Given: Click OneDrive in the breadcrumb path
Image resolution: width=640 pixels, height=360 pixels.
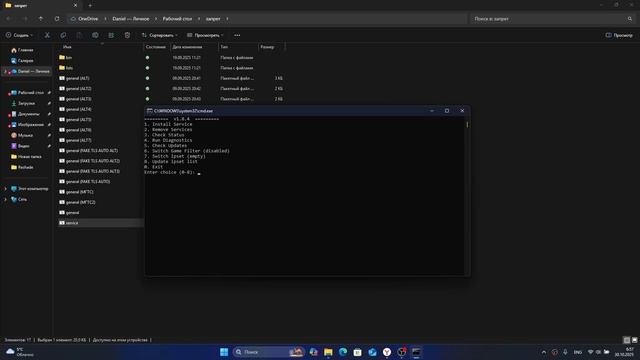Looking at the screenshot, I should pyautogui.click(x=88, y=19).
